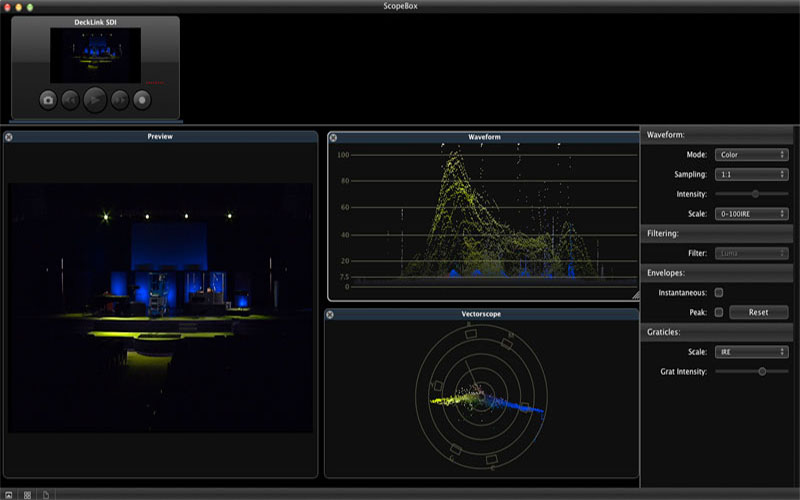Step backward with the rewind button
This screenshot has width=800, height=500.
pos(70,100)
